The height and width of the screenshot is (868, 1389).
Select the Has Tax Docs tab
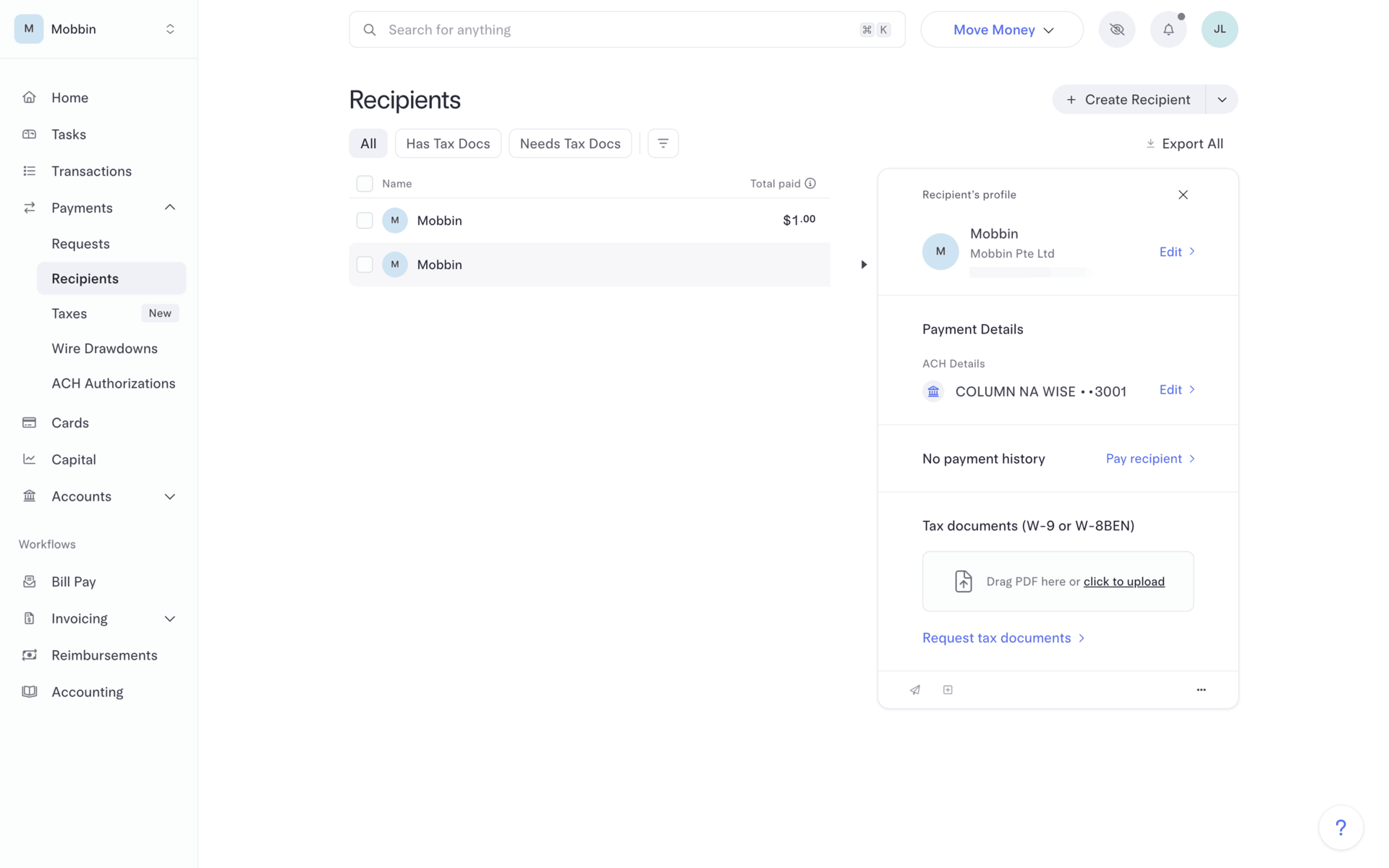point(448,143)
